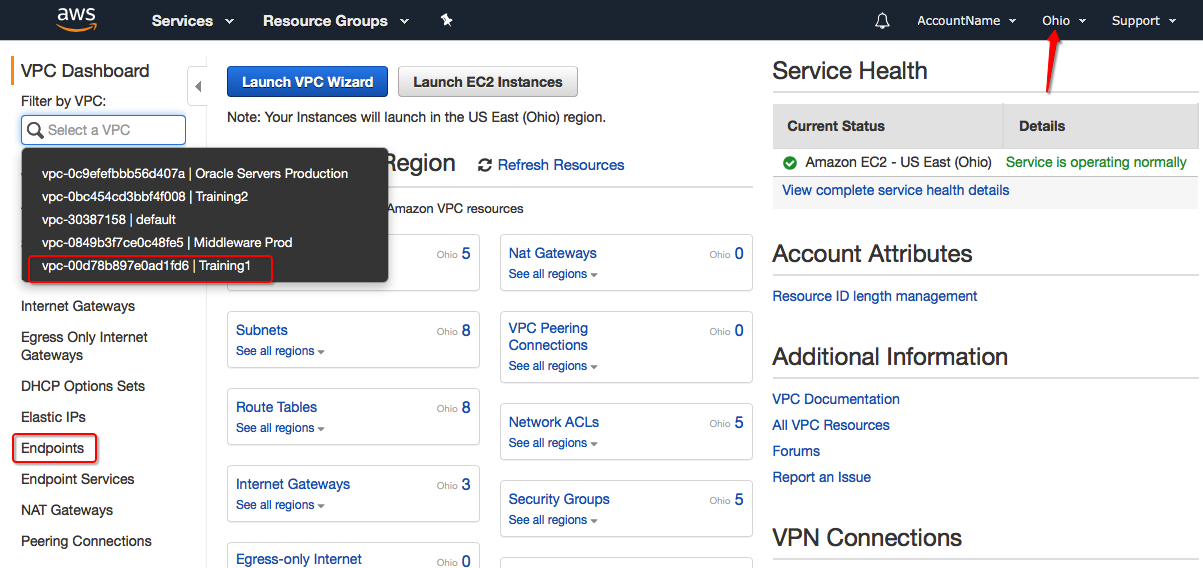
Task: Open Endpoints in the sidebar
Action: tap(53, 448)
